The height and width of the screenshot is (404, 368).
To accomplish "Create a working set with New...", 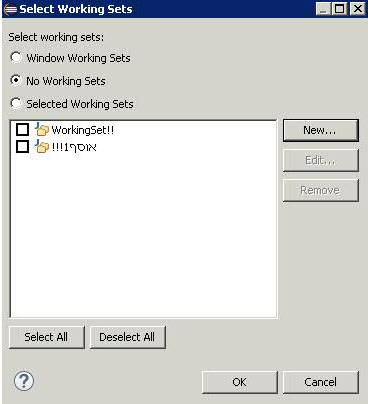I will coord(321,130).
